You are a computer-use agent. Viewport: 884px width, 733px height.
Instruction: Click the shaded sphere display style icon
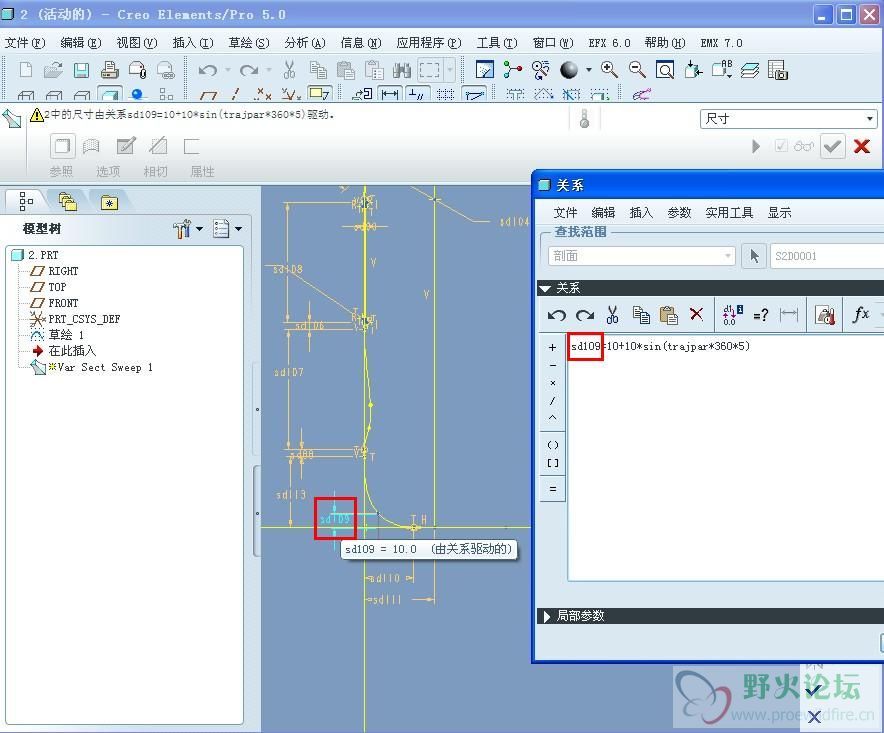[x=569, y=70]
